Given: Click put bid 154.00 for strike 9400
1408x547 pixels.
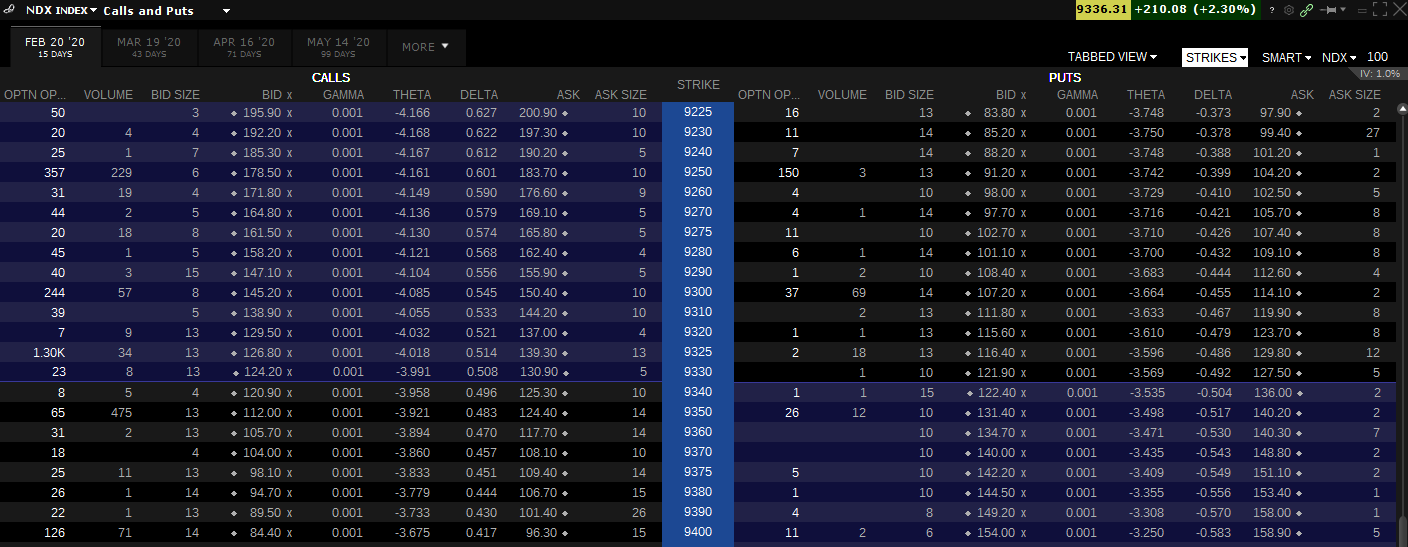Looking at the screenshot, I should pyautogui.click(x=996, y=532).
